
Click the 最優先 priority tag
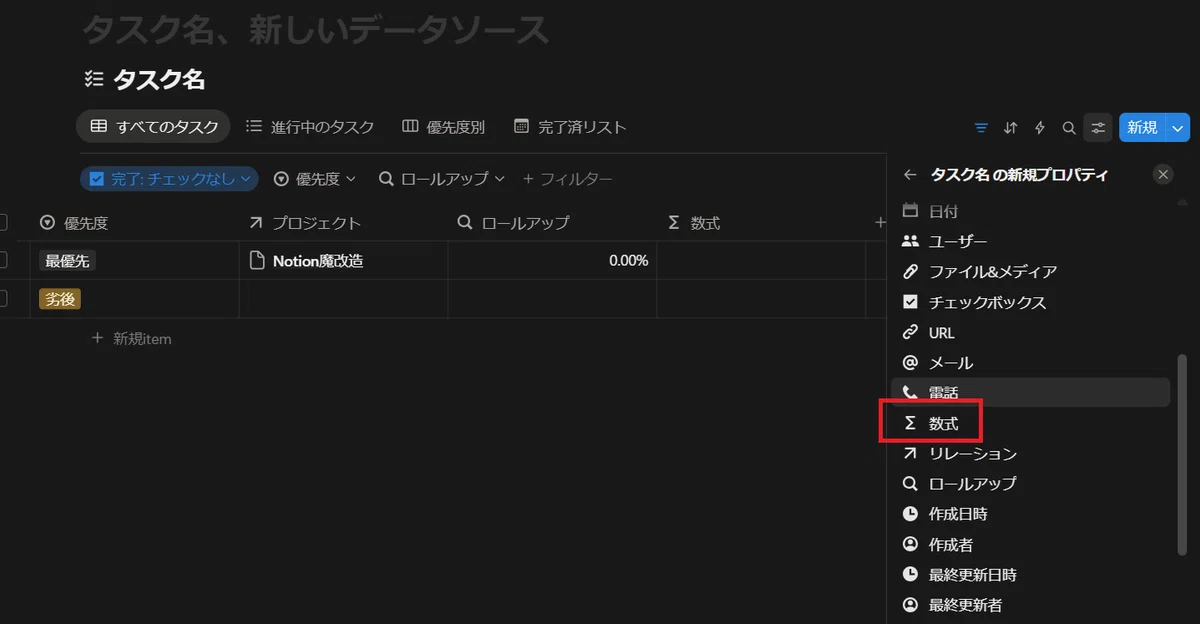pos(68,260)
